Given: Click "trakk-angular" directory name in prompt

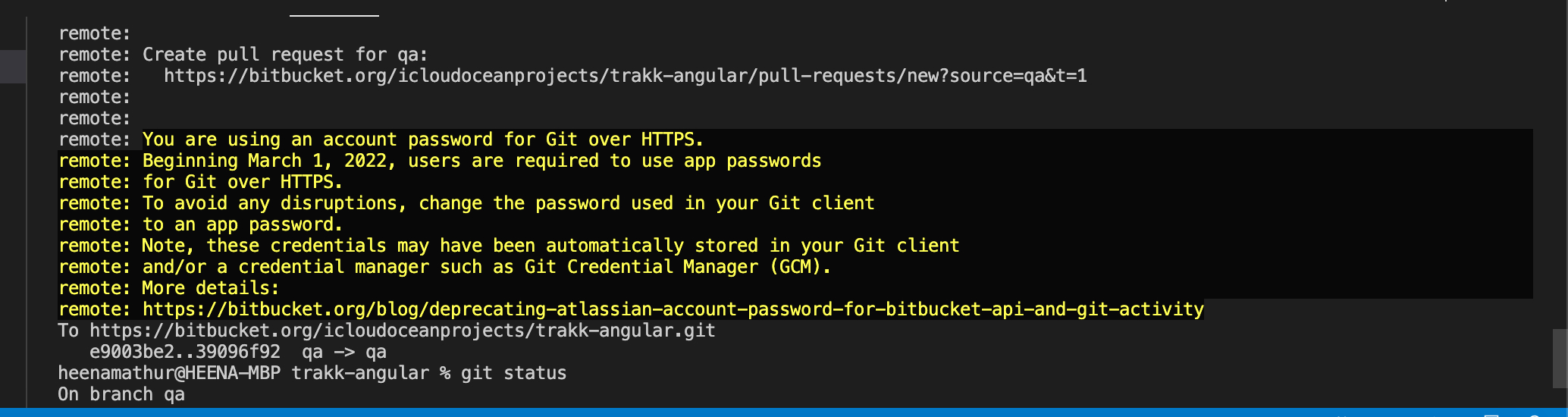Looking at the screenshot, I should [360, 373].
